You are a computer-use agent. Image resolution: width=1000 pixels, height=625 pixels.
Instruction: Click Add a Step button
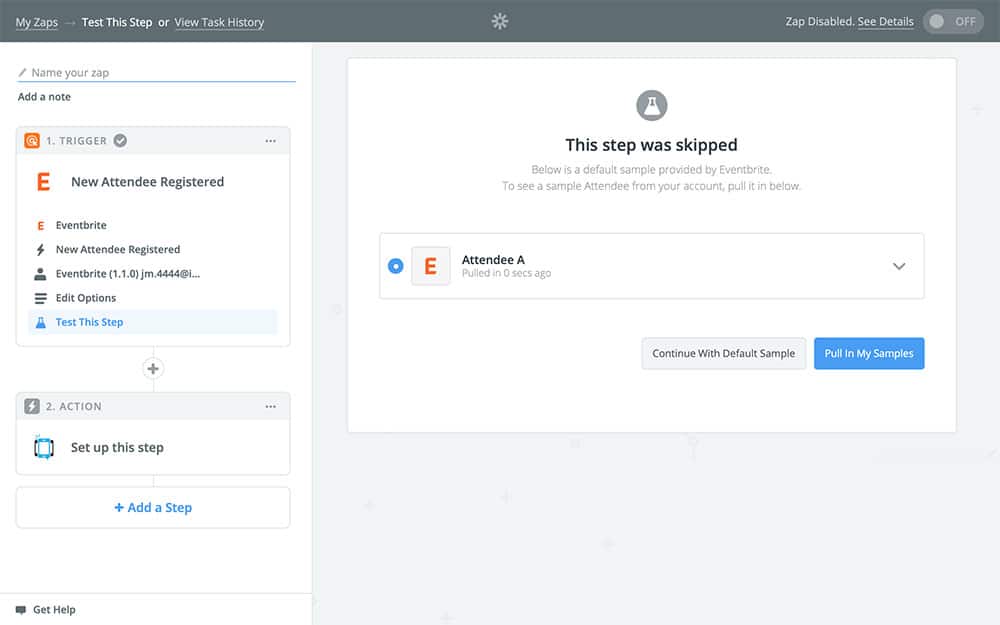(x=153, y=507)
